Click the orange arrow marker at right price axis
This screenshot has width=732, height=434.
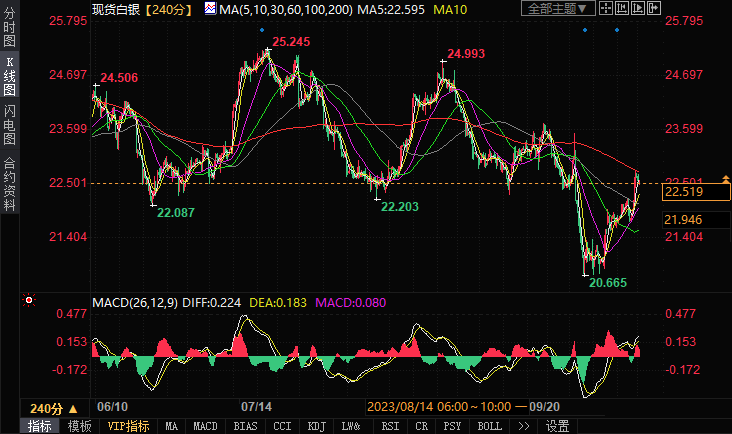coord(725,179)
